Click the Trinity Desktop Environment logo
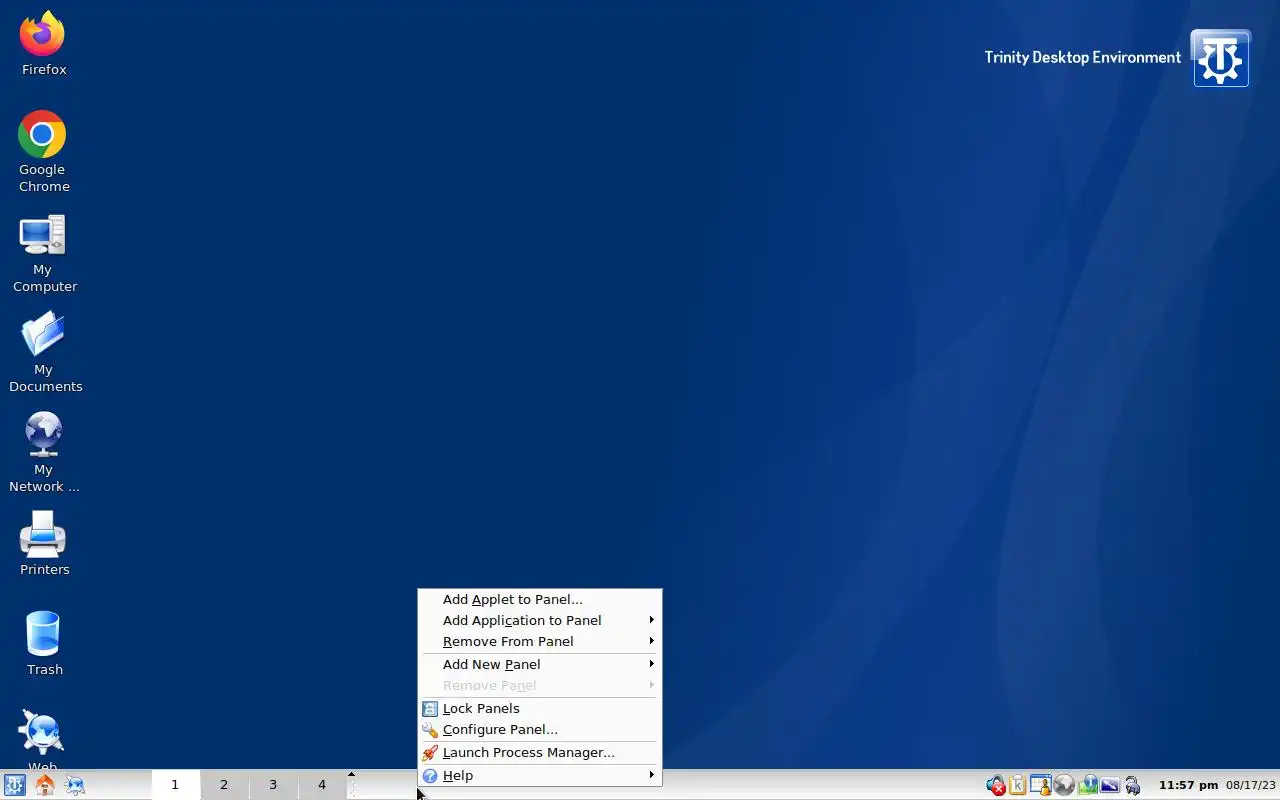This screenshot has height=800, width=1280. (x=1220, y=58)
